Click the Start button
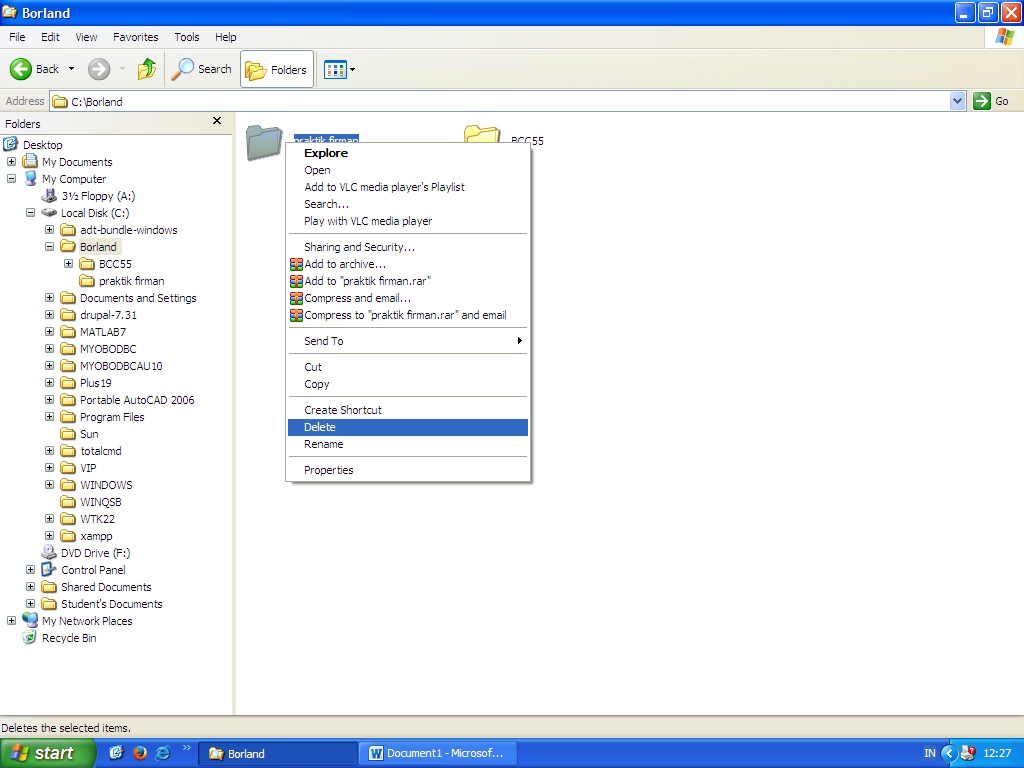Viewport: 1024px width, 768px height. click(x=47, y=753)
